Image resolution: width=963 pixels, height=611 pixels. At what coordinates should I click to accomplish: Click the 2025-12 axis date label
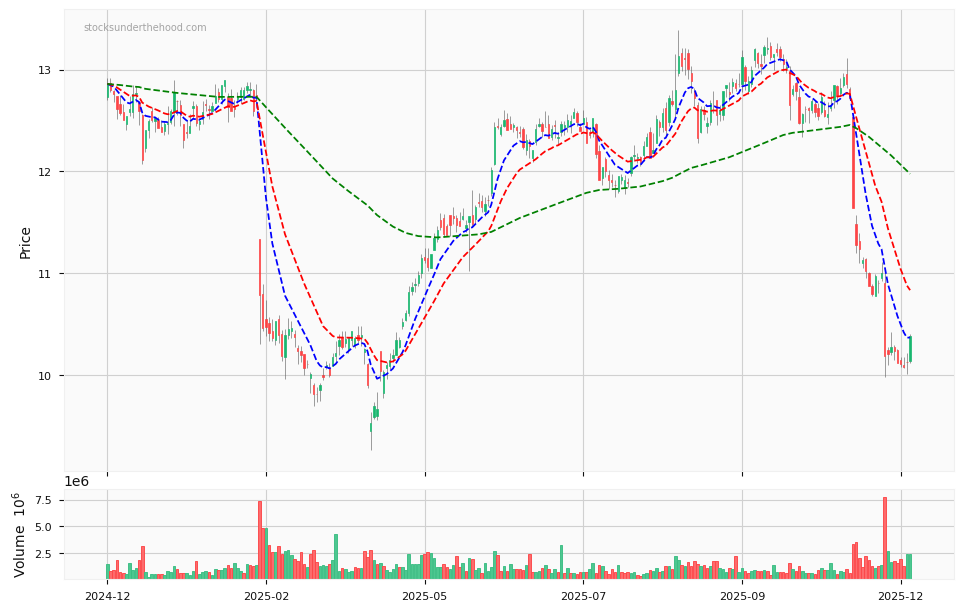tap(901, 595)
